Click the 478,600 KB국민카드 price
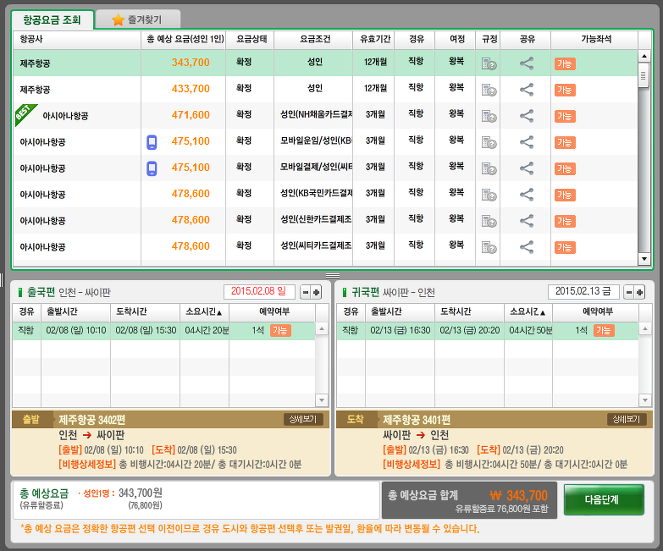Screen dimensions: 663x551 [x=190, y=194]
